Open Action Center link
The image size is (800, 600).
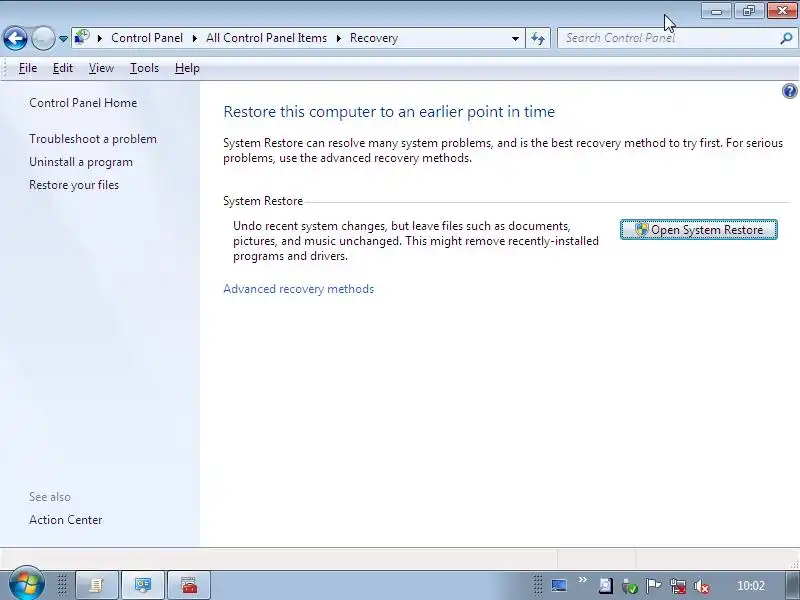(x=65, y=519)
